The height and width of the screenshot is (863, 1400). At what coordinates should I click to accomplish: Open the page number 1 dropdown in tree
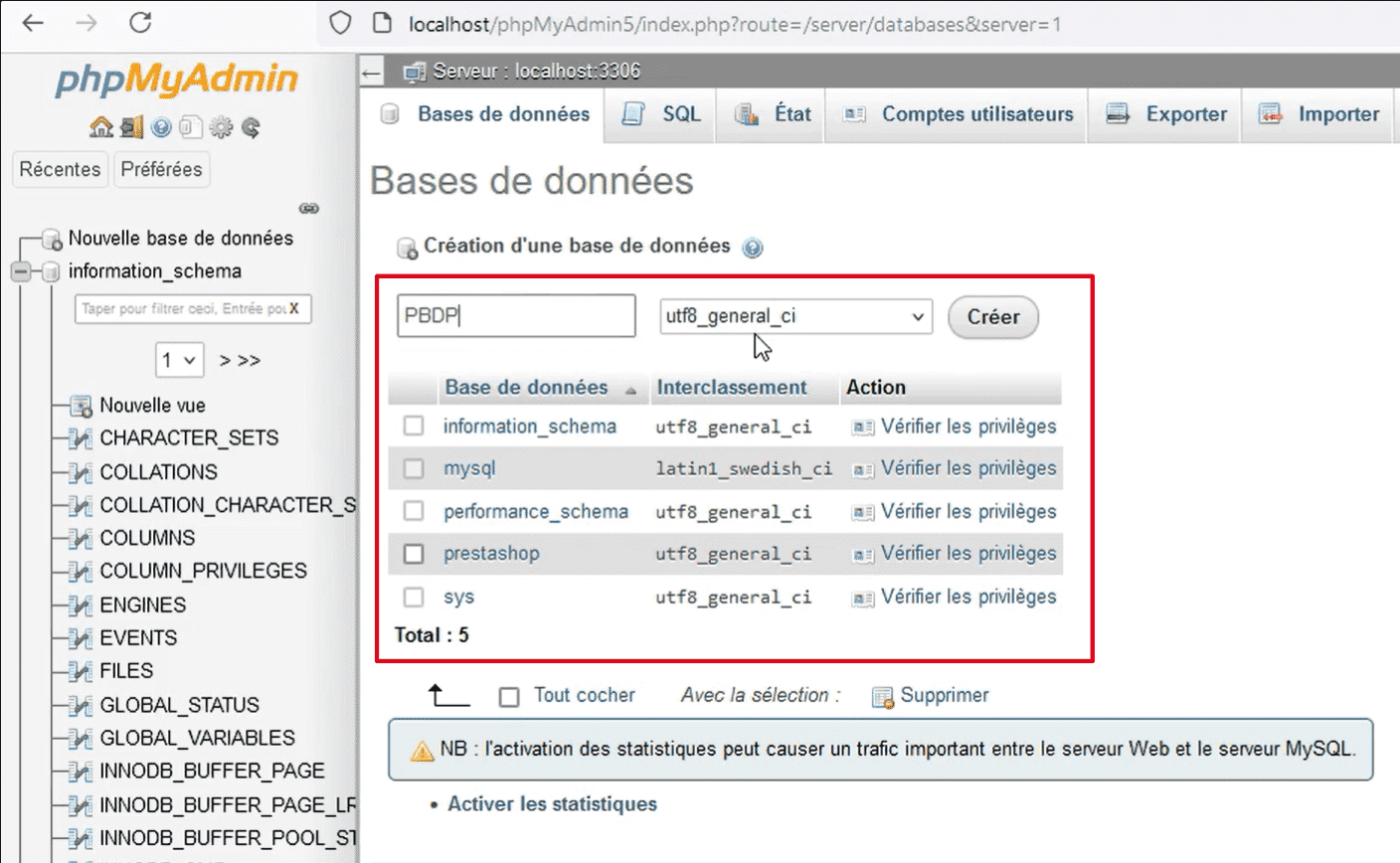(179, 360)
